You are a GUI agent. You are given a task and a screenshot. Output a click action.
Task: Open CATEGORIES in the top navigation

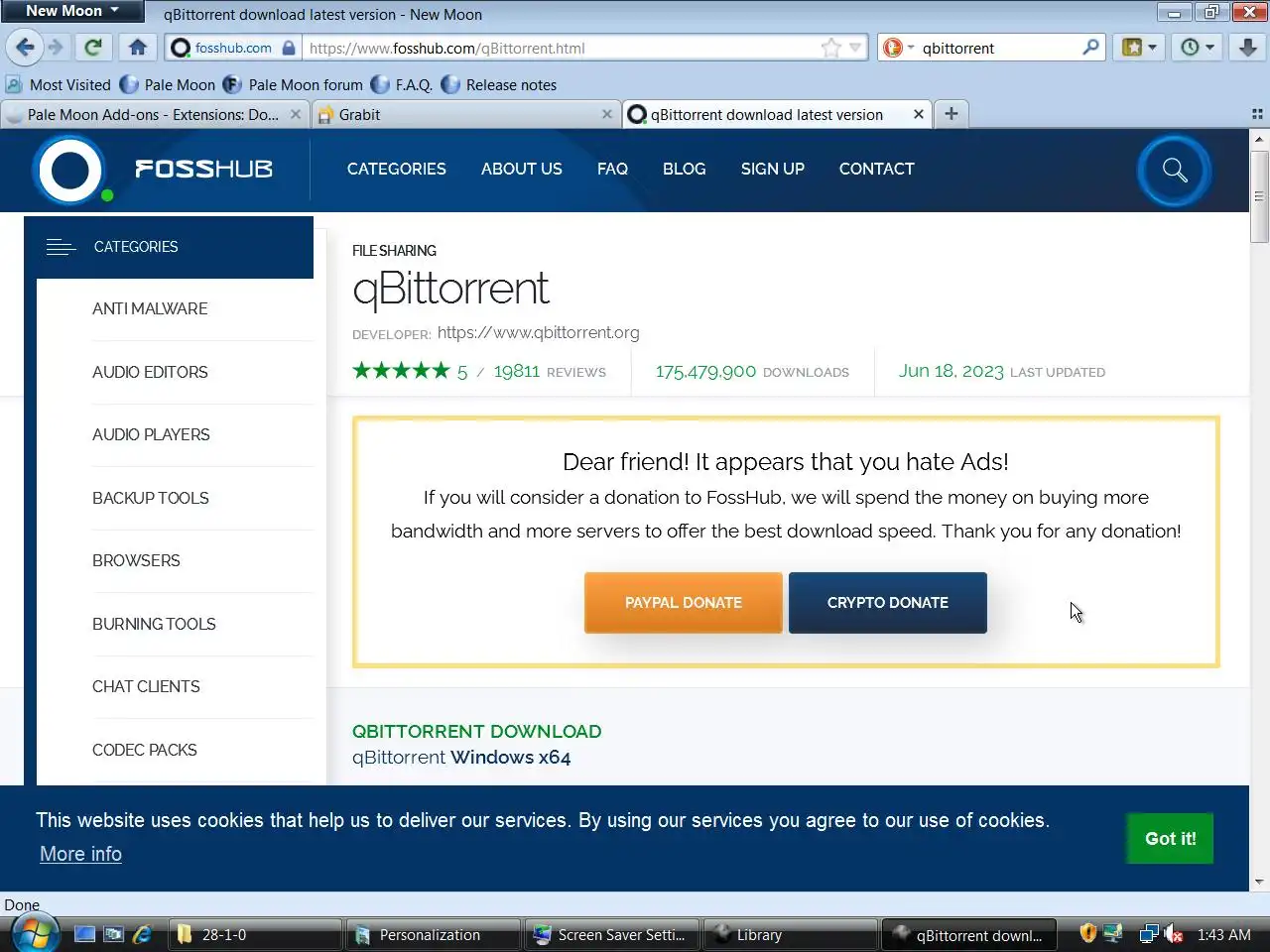point(397,170)
